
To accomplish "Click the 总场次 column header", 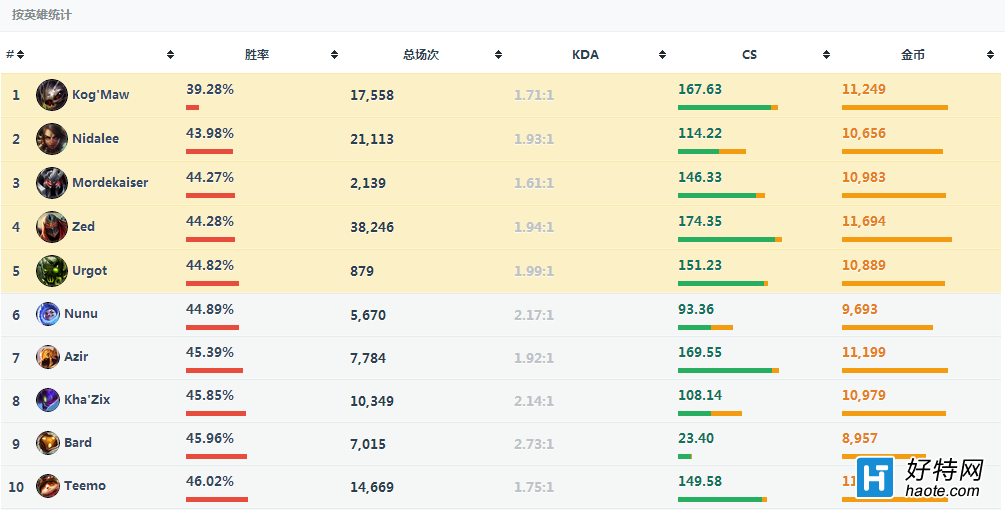I will (x=421, y=54).
